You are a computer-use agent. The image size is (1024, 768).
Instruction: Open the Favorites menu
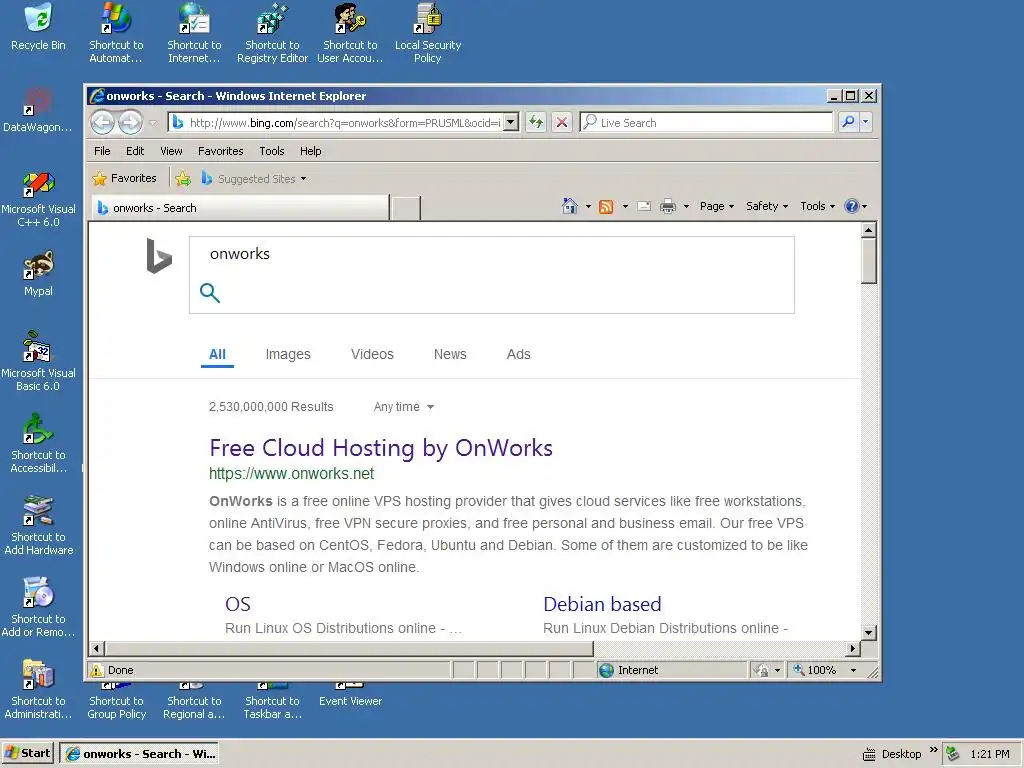[221, 151]
